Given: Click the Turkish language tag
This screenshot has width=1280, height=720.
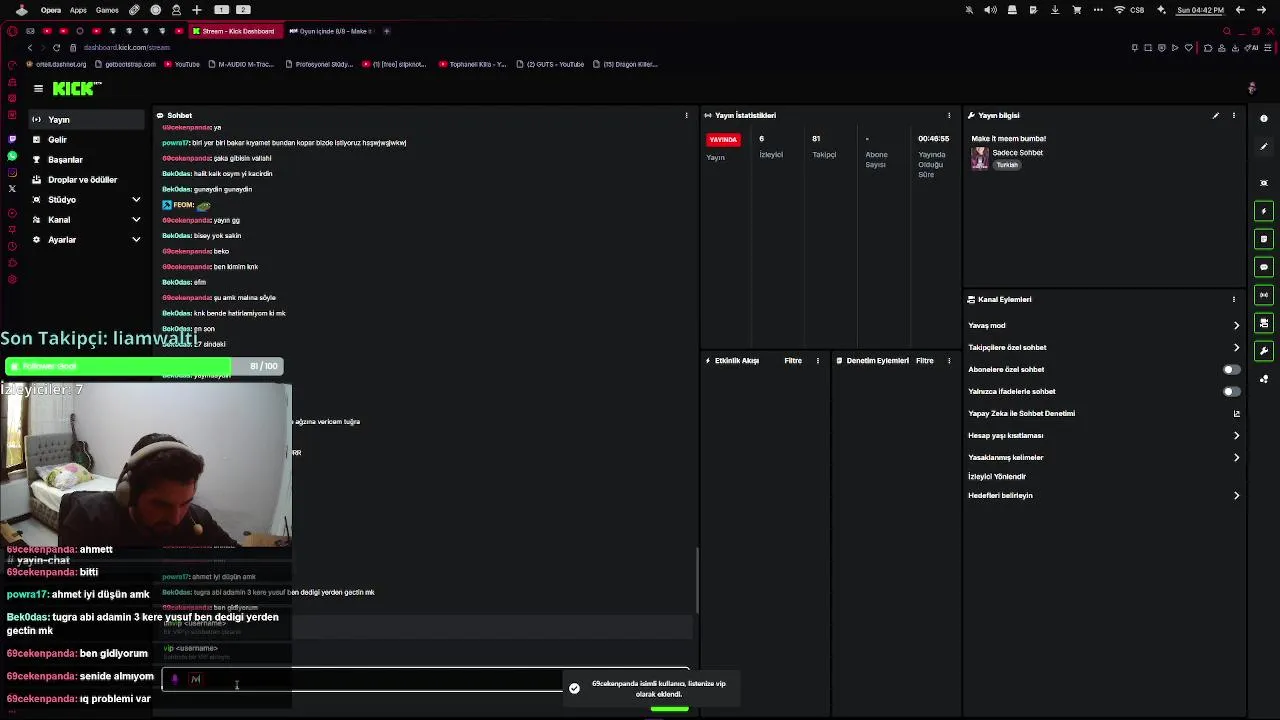Looking at the screenshot, I should (1007, 165).
